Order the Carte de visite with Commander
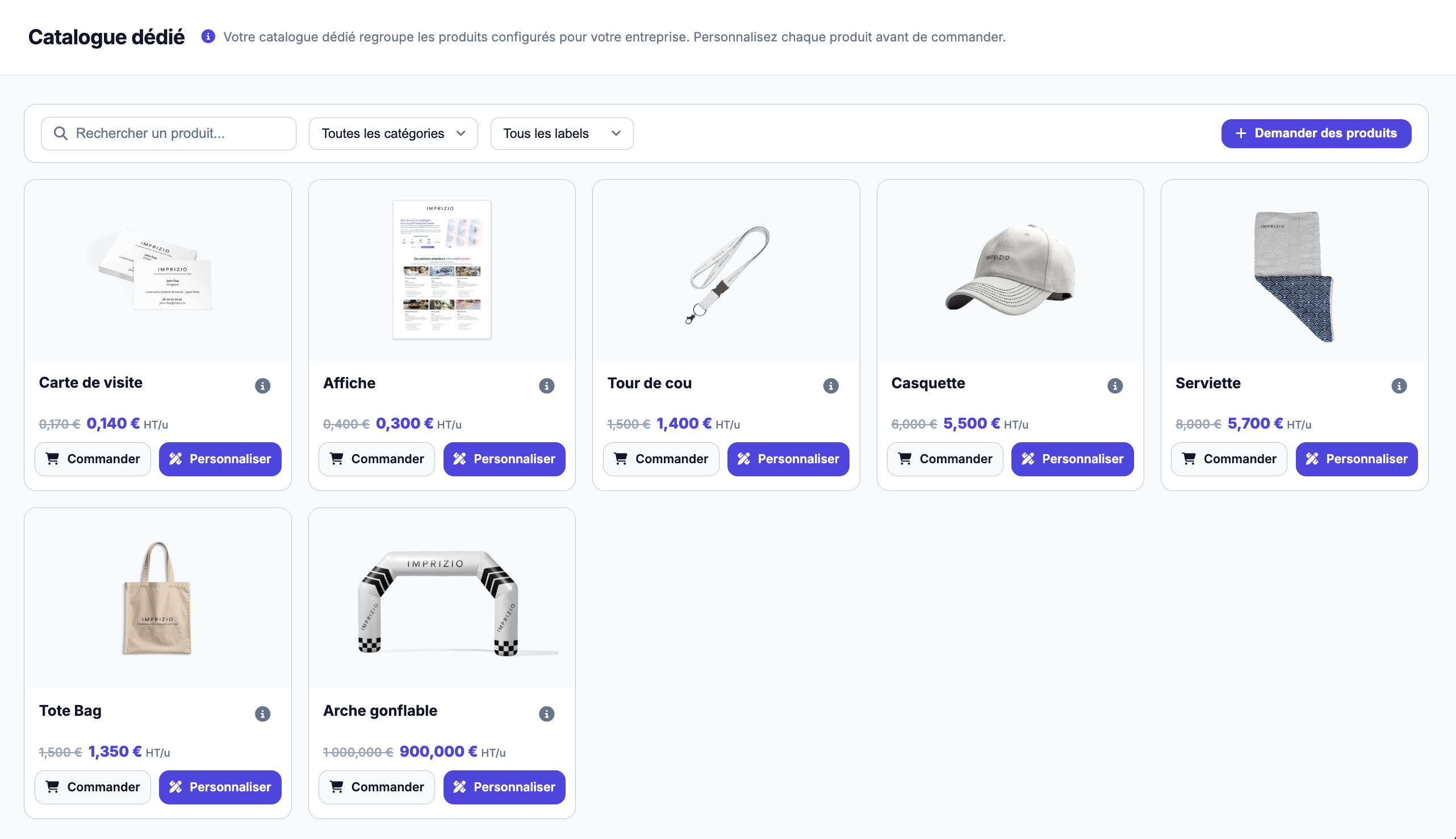Screen dimensions: 1456x839 pos(93,459)
